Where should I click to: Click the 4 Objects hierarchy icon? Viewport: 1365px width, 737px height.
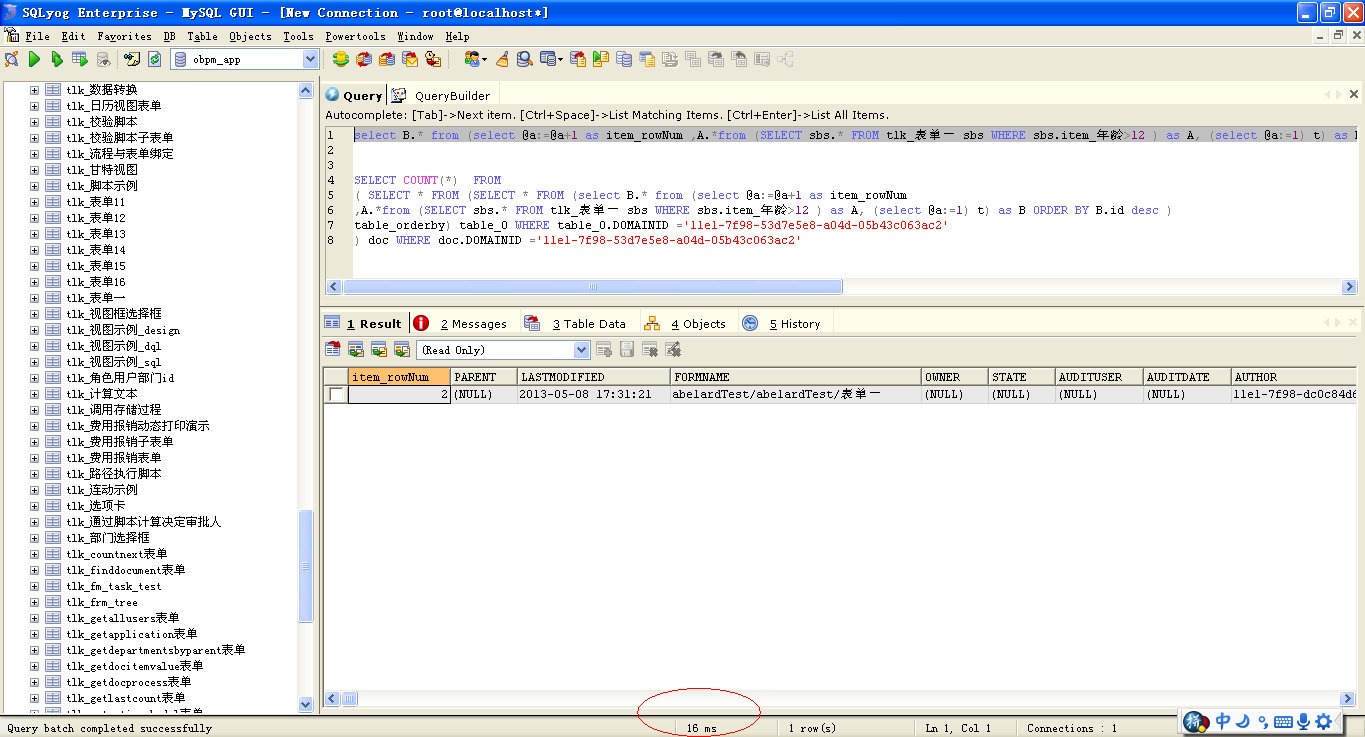click(652, 323)
